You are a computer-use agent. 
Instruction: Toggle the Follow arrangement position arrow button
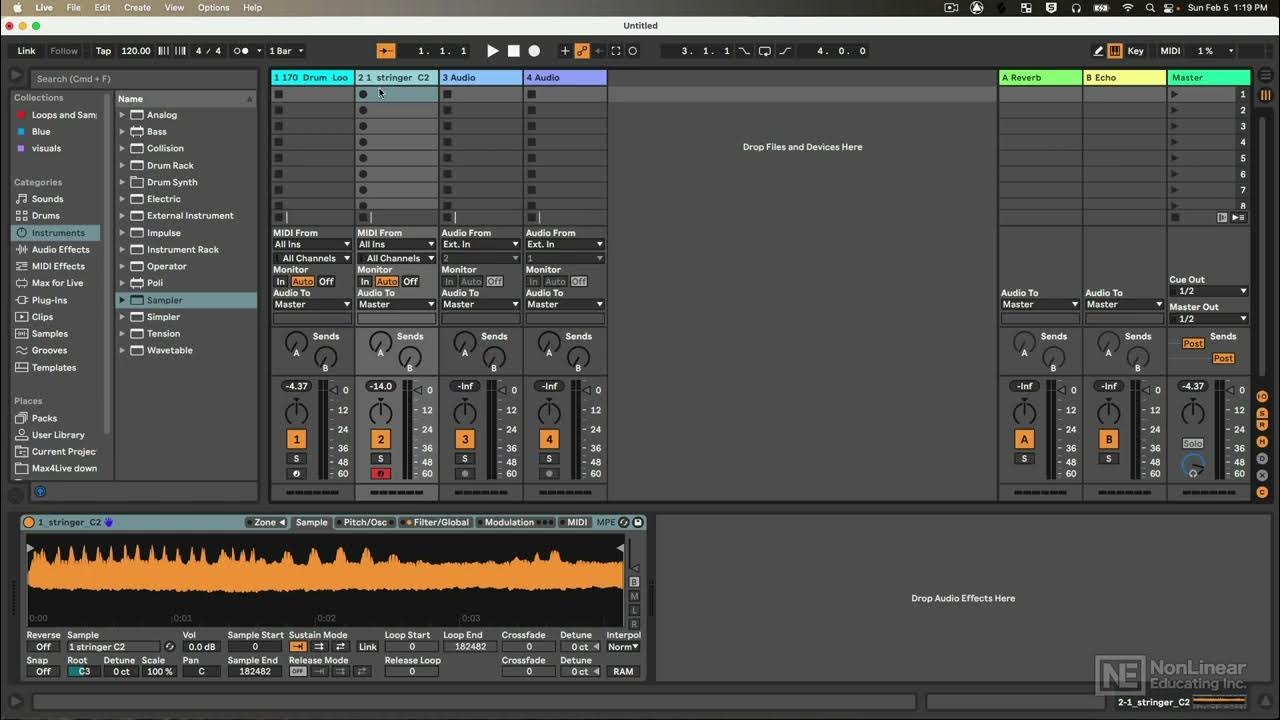(386, 51)
